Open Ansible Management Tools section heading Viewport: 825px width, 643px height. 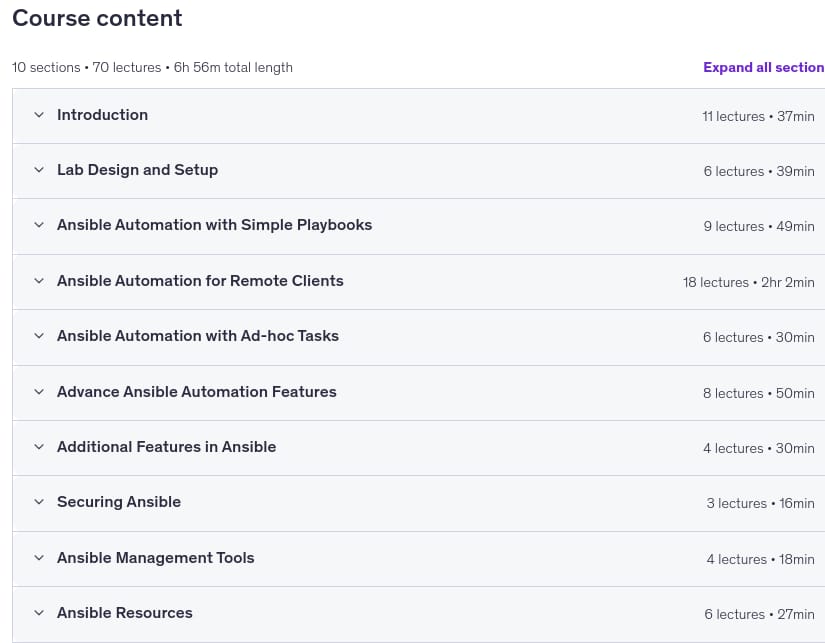point(156,558)
